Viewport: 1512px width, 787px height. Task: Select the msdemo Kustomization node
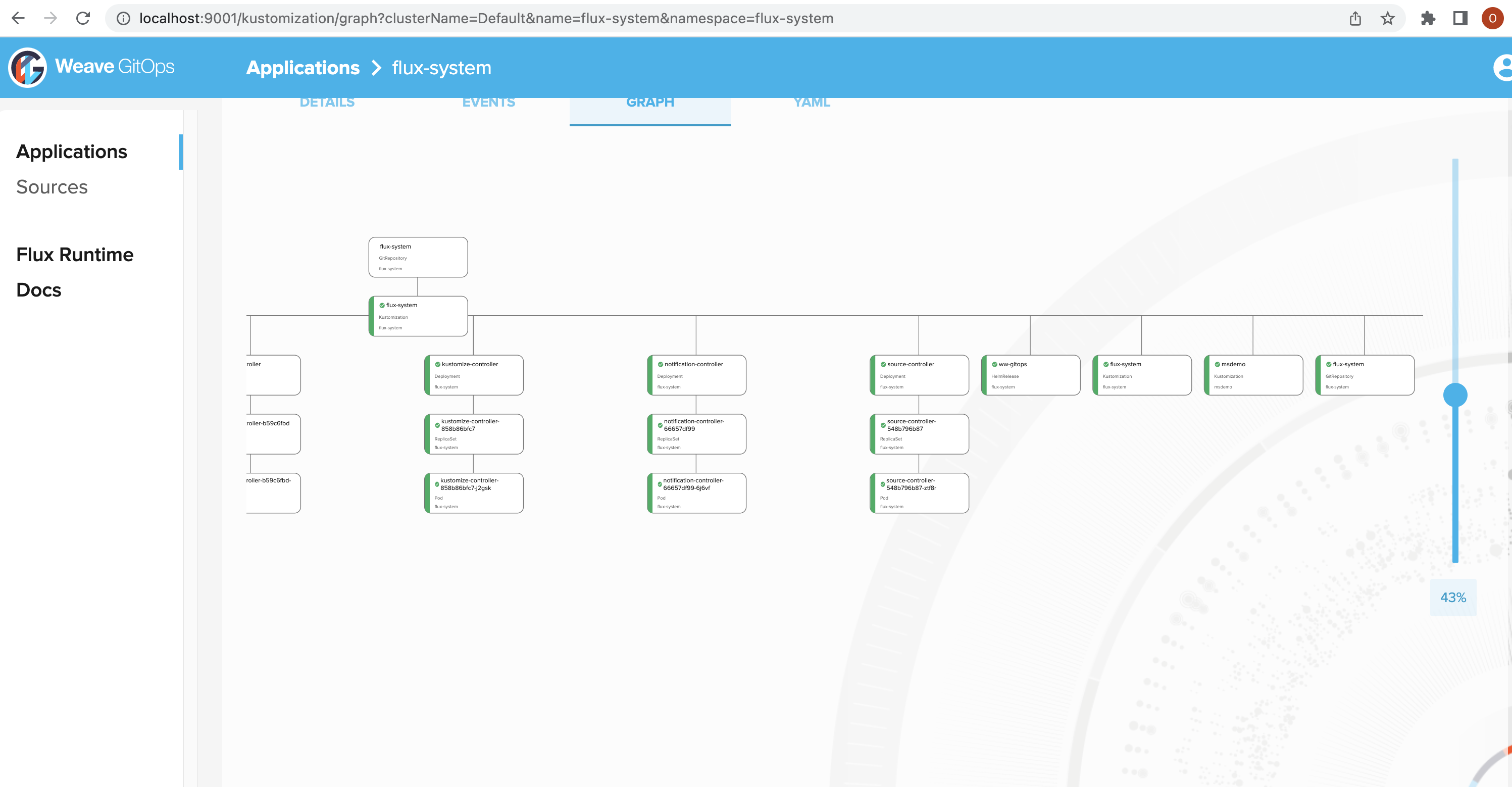coord(1254,375)
